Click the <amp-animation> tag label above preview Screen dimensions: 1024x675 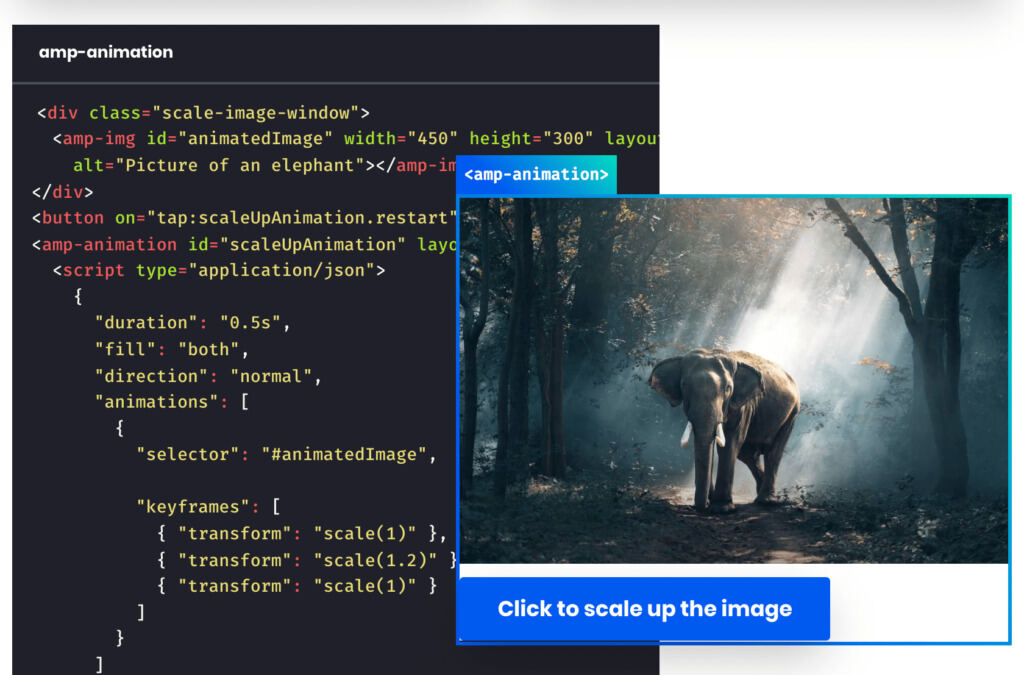536,174
